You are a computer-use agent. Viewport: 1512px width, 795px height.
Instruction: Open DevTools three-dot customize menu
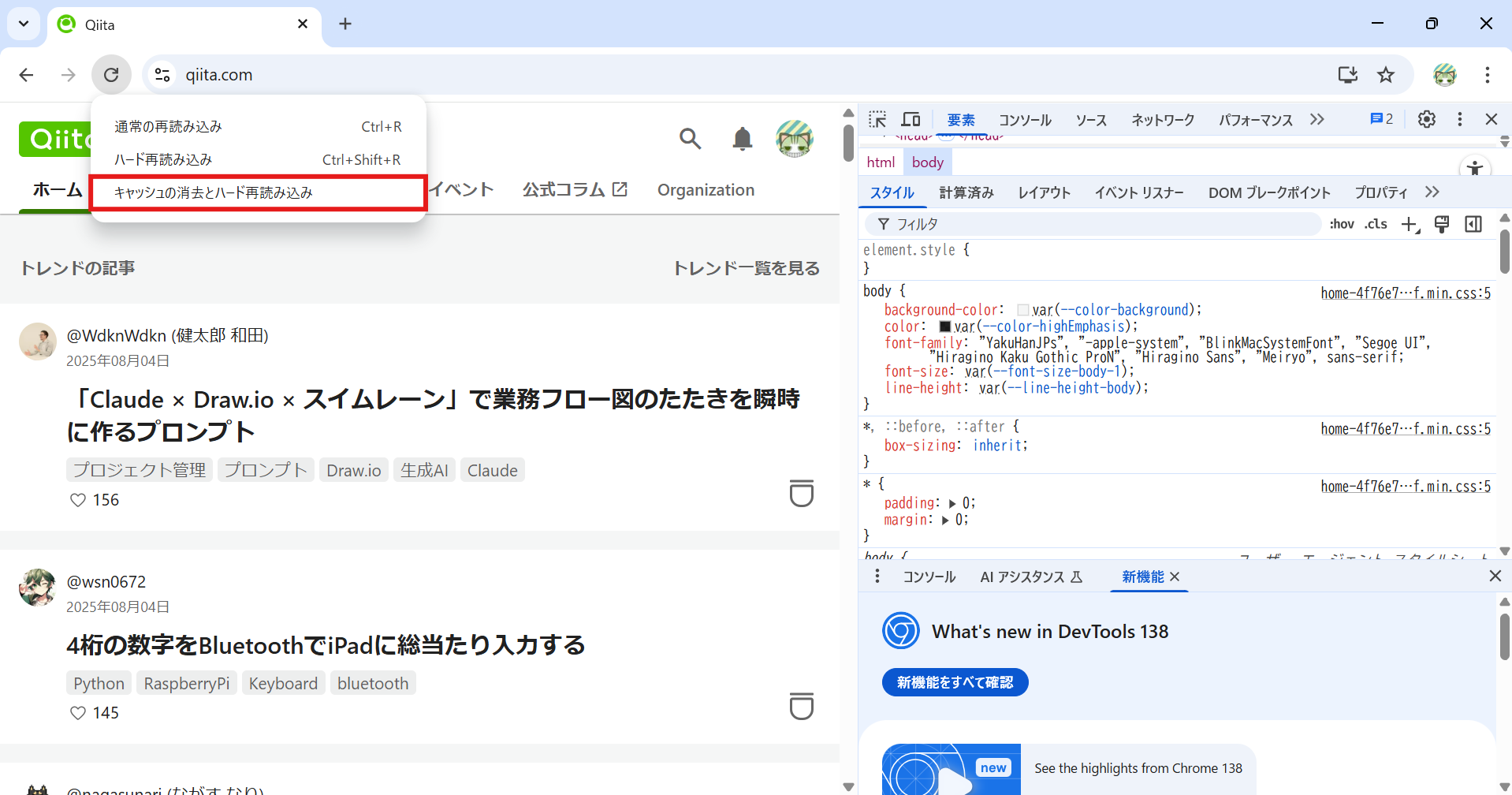pyautogui.click(x=1458, y=119)
